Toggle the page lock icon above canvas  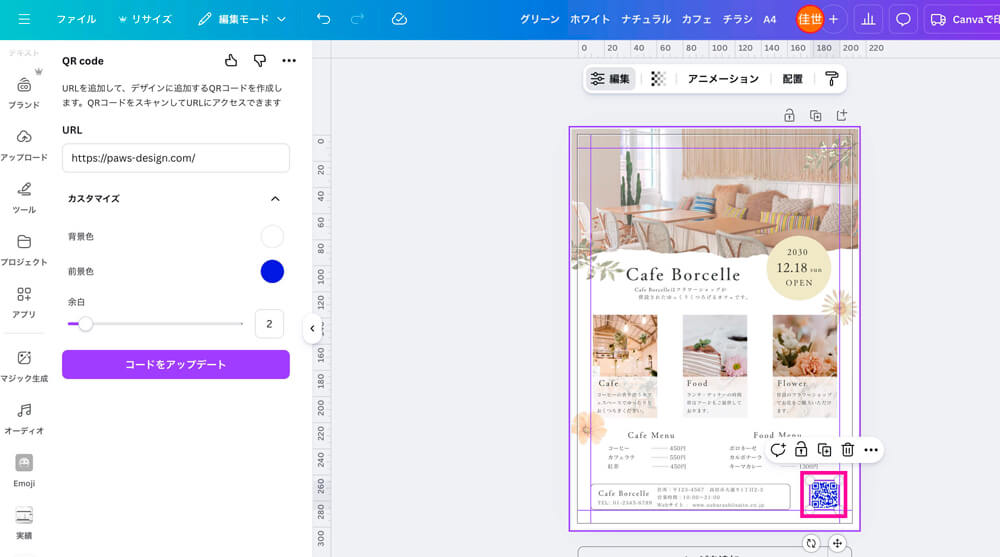pyautogui.click(x=789, y=116)
